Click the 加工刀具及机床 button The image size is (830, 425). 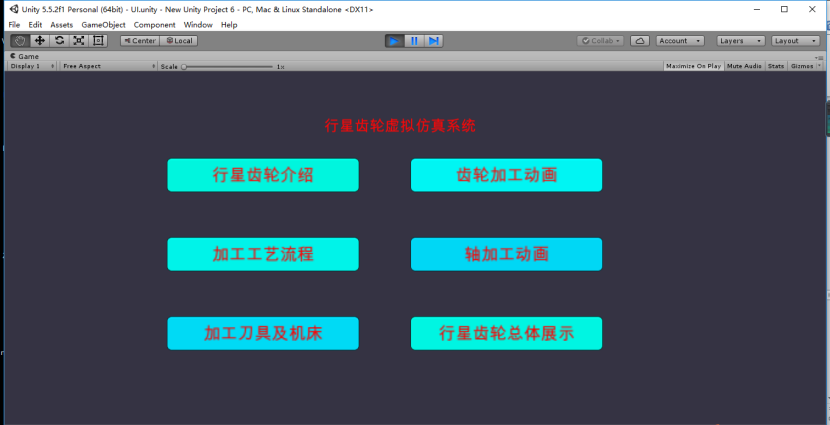coord(263,333)
